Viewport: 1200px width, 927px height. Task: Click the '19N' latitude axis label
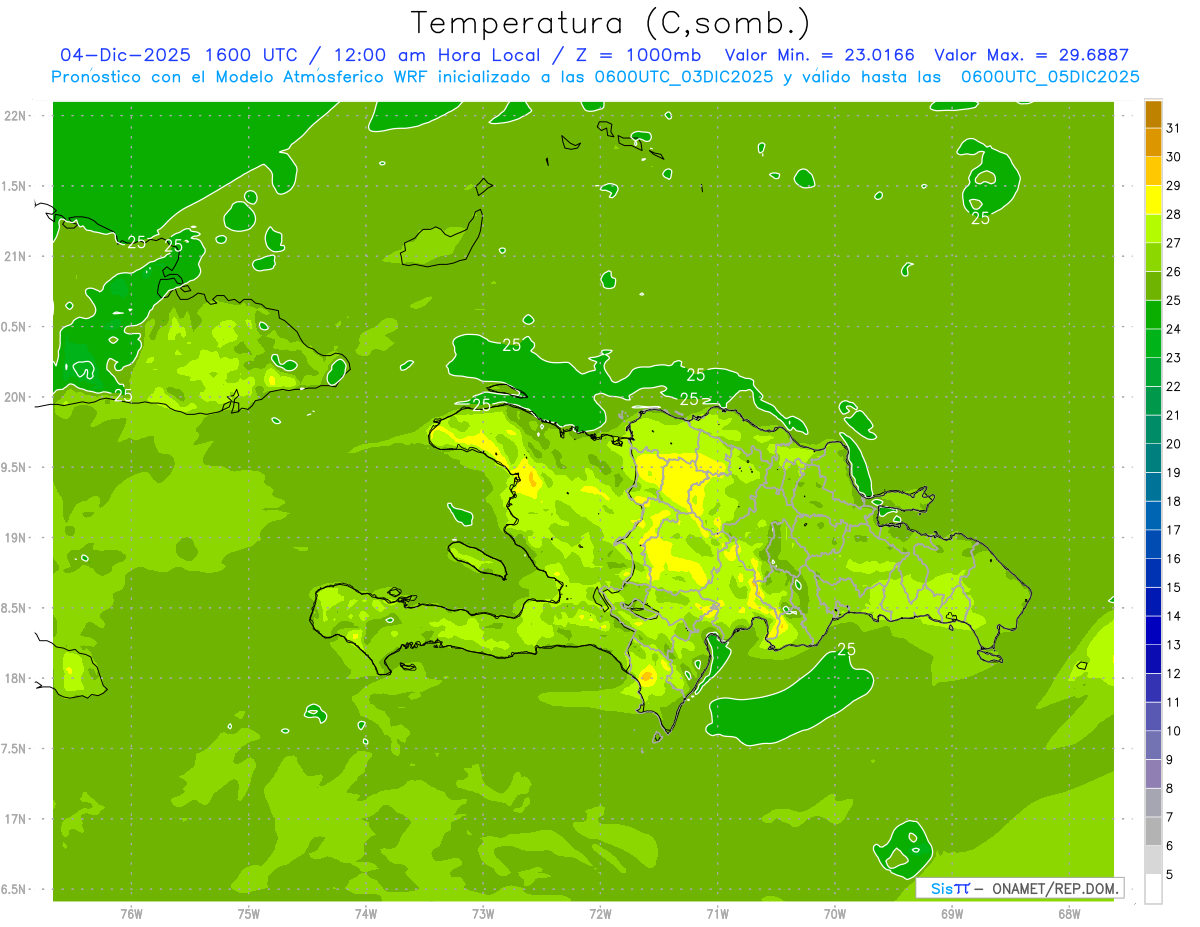[x=15, y=537]
